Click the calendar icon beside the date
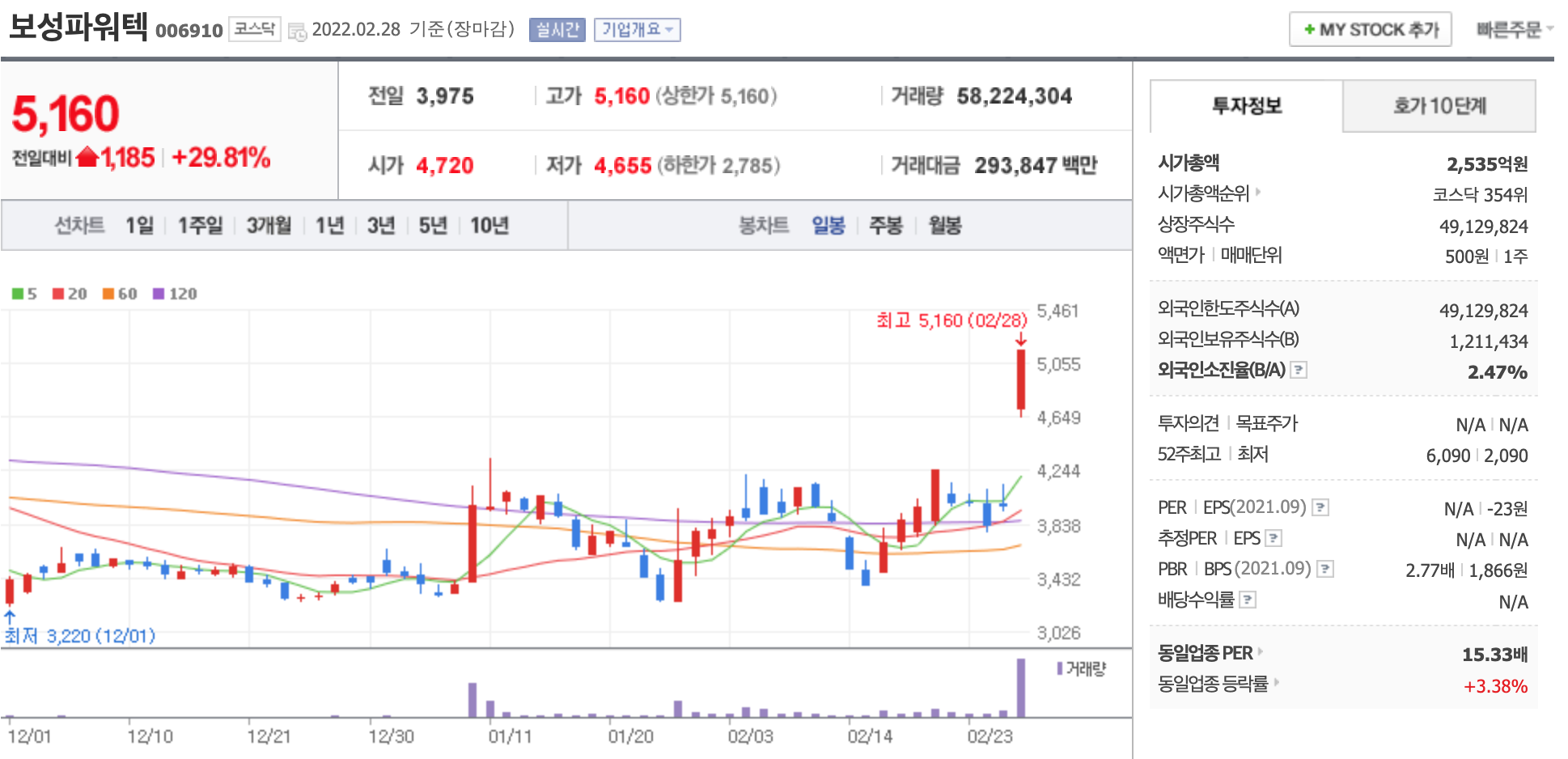The width and height of the screenshot is (1568, 759). coord(297,32)
